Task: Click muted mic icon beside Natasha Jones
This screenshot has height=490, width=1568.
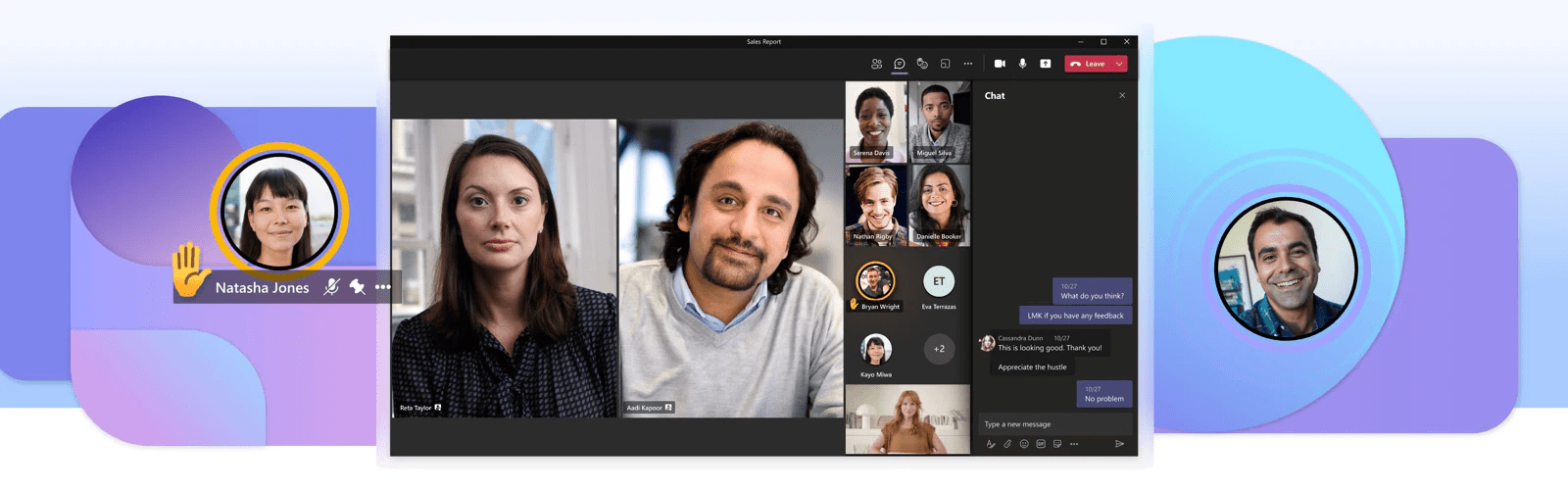Action: pyautogui.click(x=332, y=287)
